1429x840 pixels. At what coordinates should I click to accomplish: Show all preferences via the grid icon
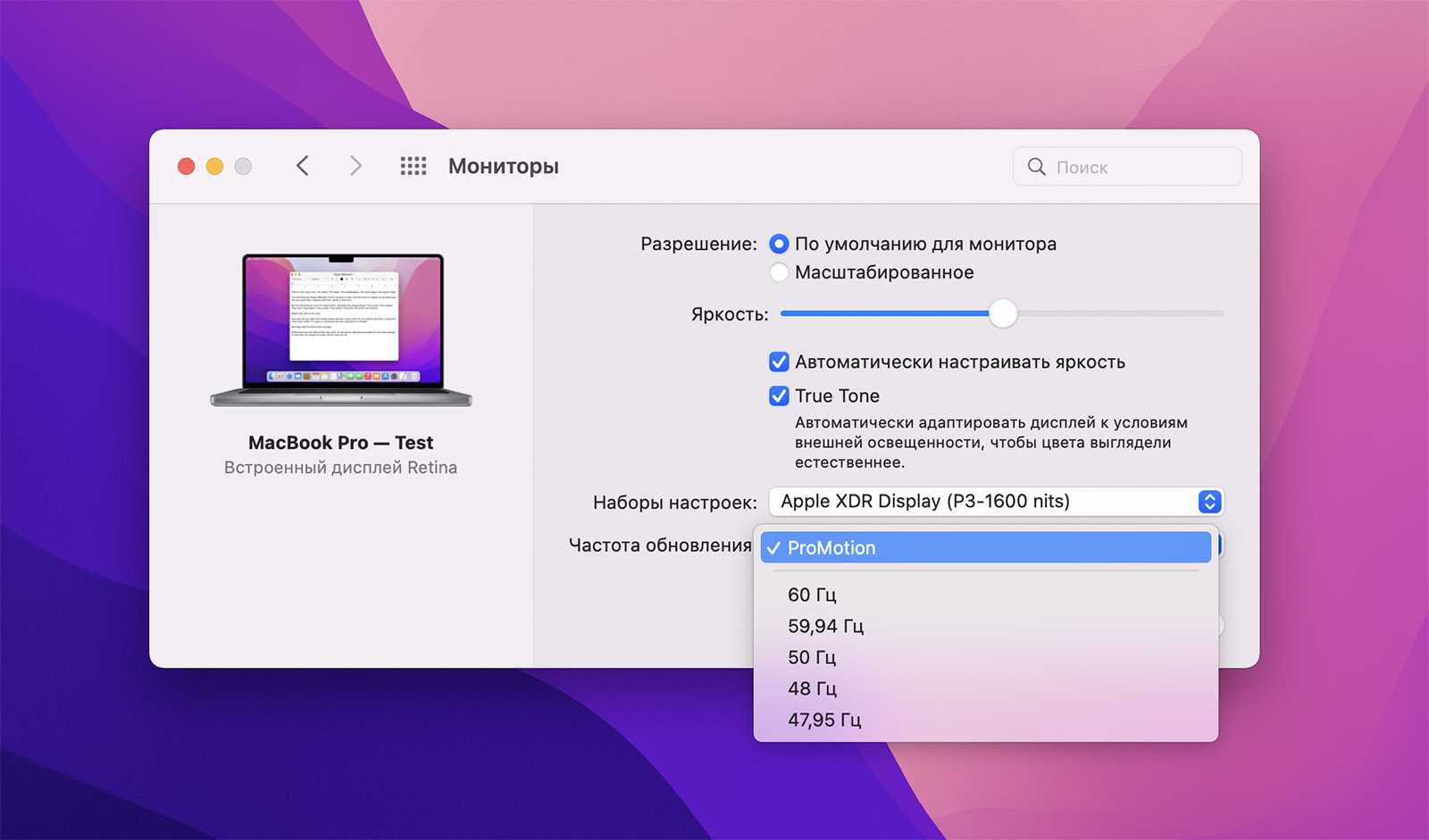click(x=413, y=166)
